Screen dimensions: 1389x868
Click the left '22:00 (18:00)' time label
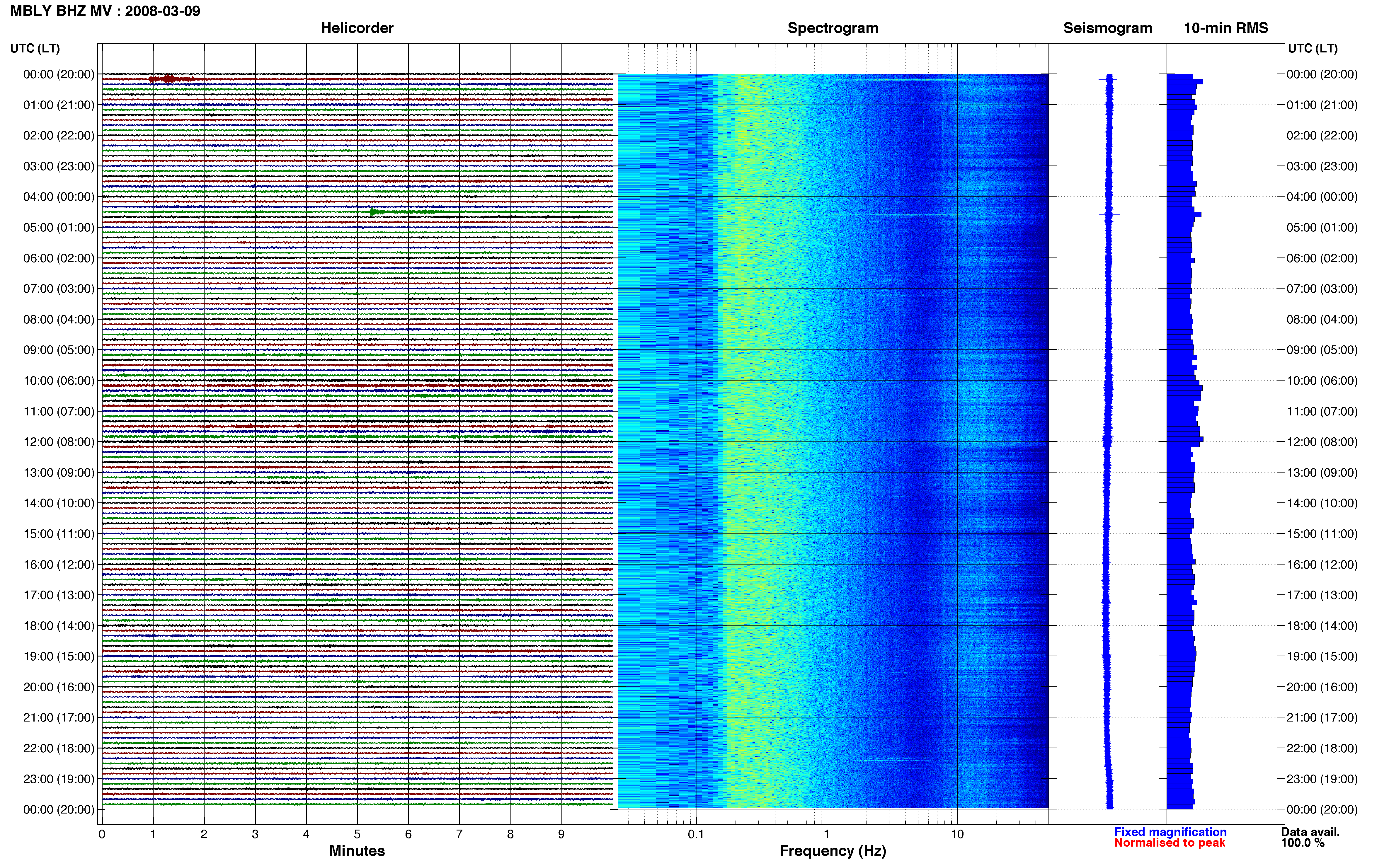click(x=59, y=748)
